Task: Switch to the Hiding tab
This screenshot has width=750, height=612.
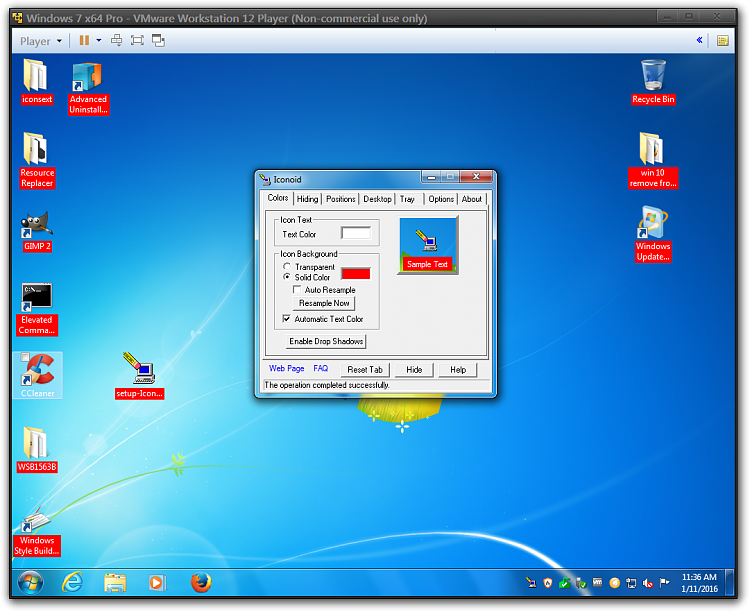Action: point(307,199)
